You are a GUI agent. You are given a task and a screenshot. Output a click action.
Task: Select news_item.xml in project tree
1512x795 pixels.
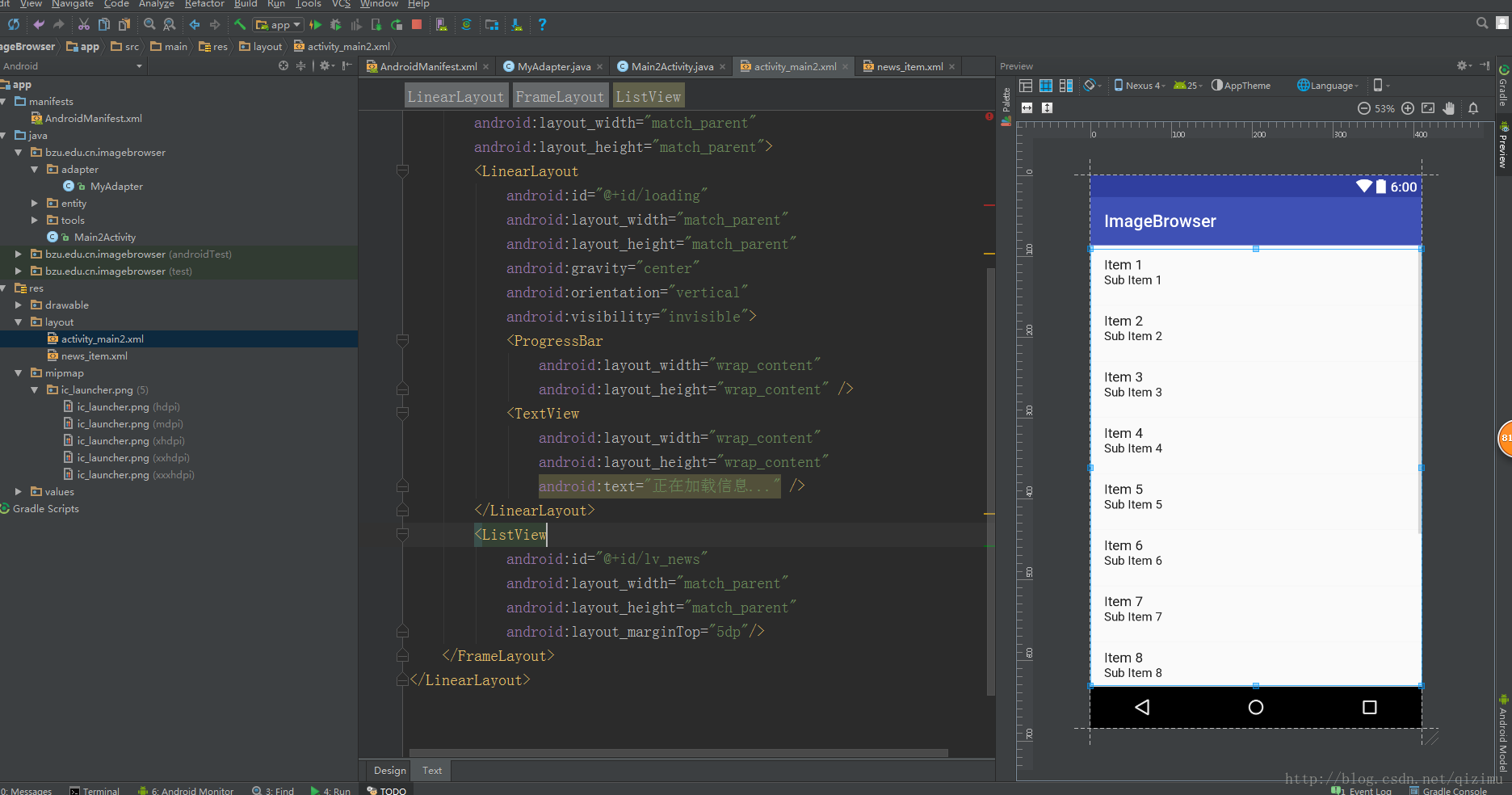[x=94, y=356]
